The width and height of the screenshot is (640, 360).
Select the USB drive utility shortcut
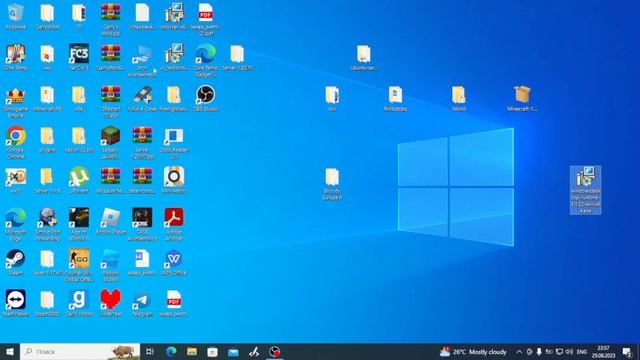(142, 98)
